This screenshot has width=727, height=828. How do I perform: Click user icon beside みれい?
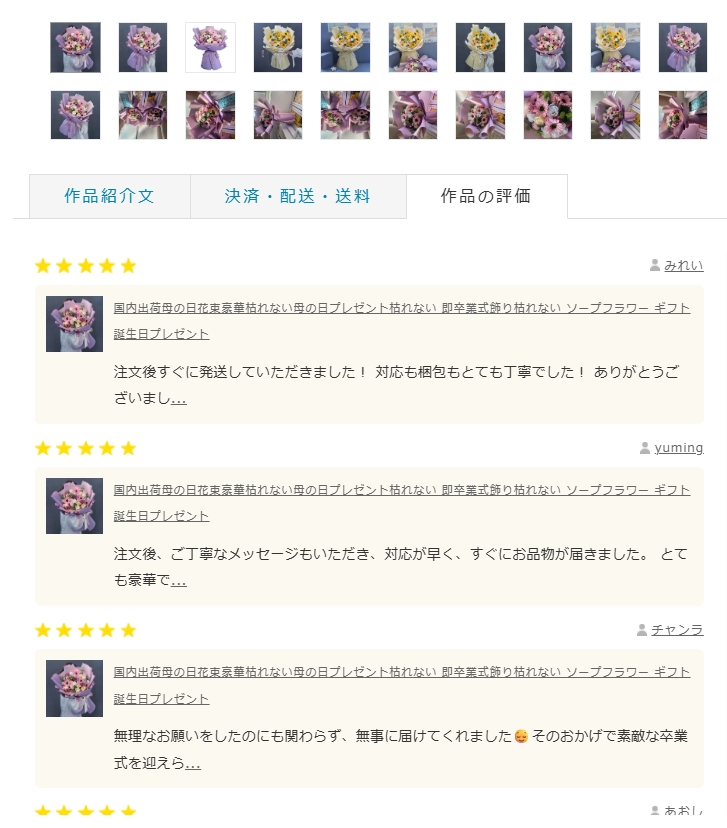[x=655, y=265]
